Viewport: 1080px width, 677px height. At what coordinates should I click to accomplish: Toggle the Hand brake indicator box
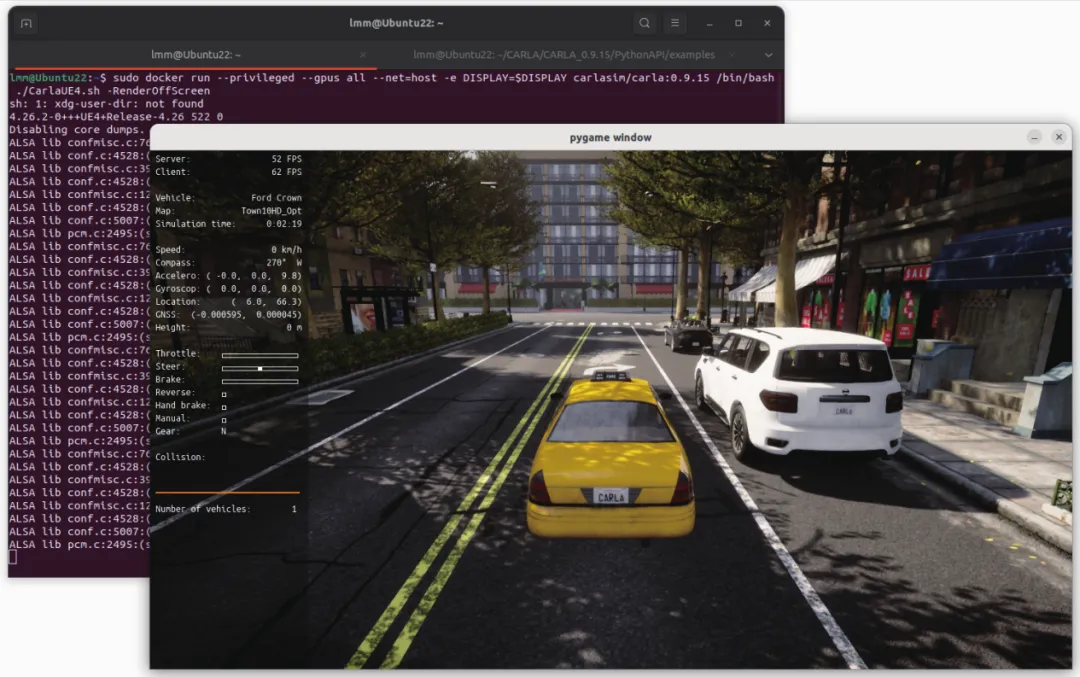[224, 408]
